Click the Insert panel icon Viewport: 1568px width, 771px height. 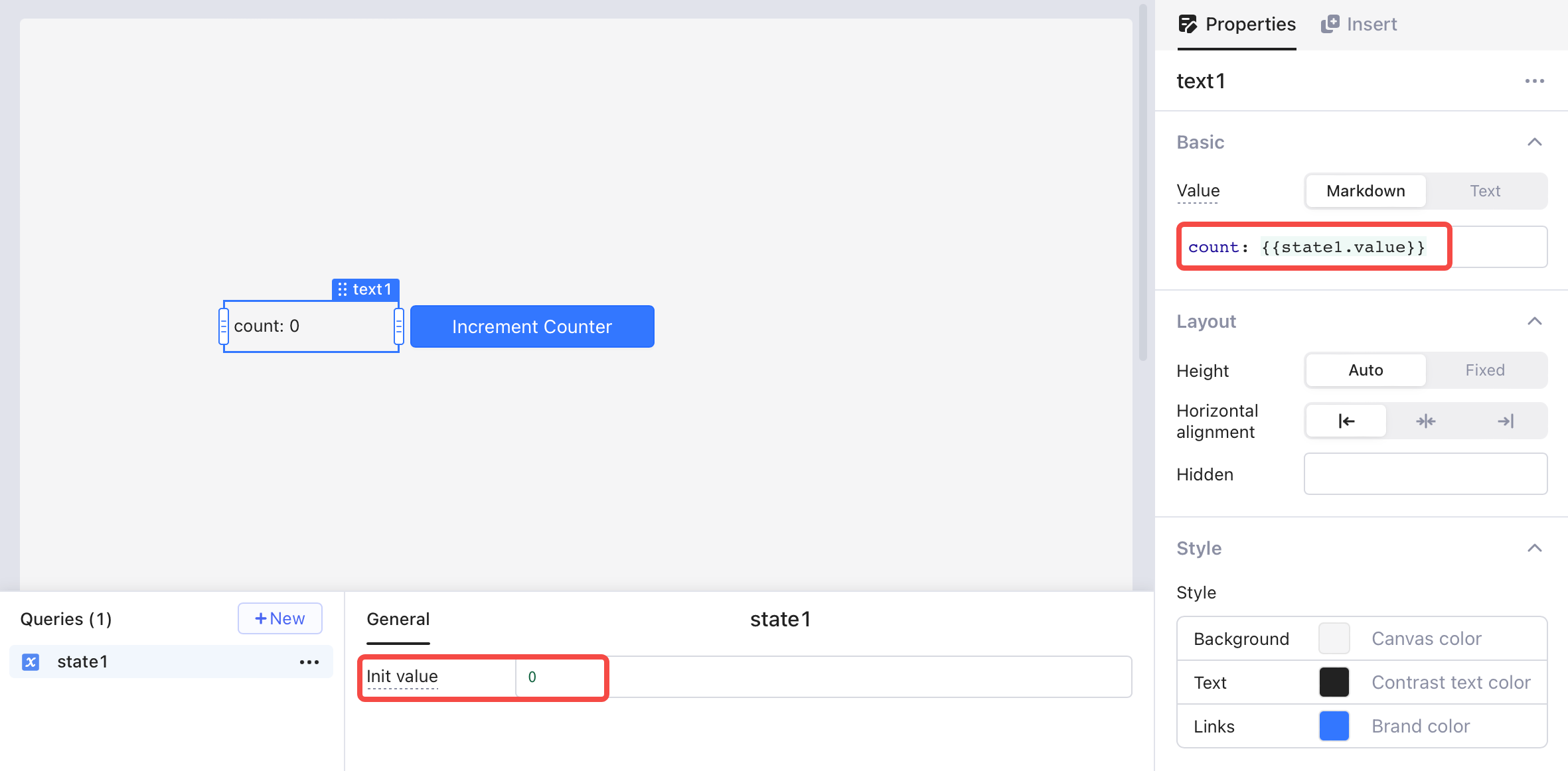click(x=1330, y=25)
